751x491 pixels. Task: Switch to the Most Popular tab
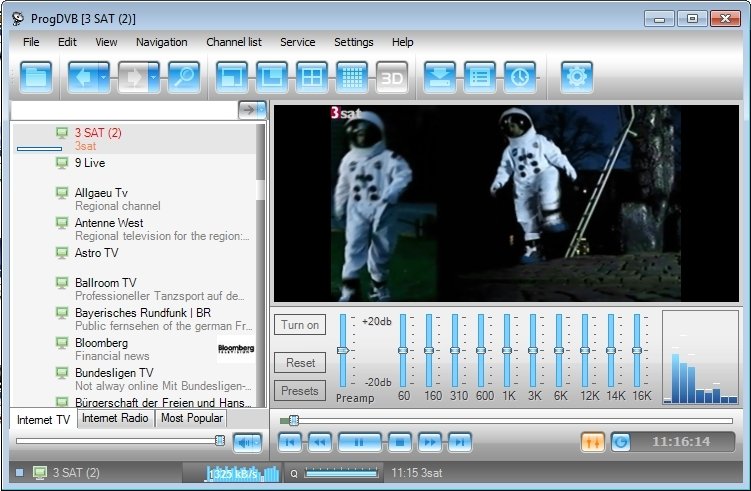click(x=192, y=418)
